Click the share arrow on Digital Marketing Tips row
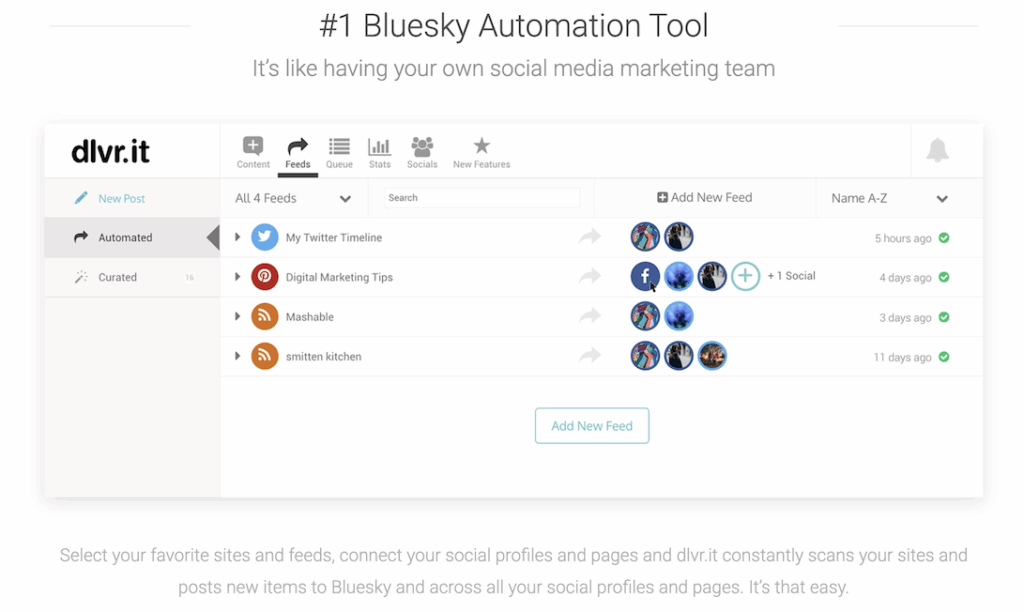The width and height of the screenshot is (1024, 612). pos(590,276)
